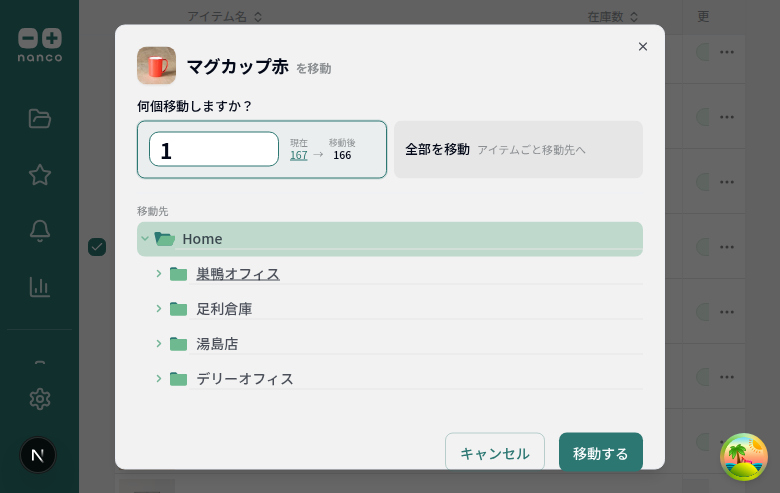Viewport: 780px width, 493px height.
Task: Select 巣鴨オフィス as destination
Action: pos(238,274)
